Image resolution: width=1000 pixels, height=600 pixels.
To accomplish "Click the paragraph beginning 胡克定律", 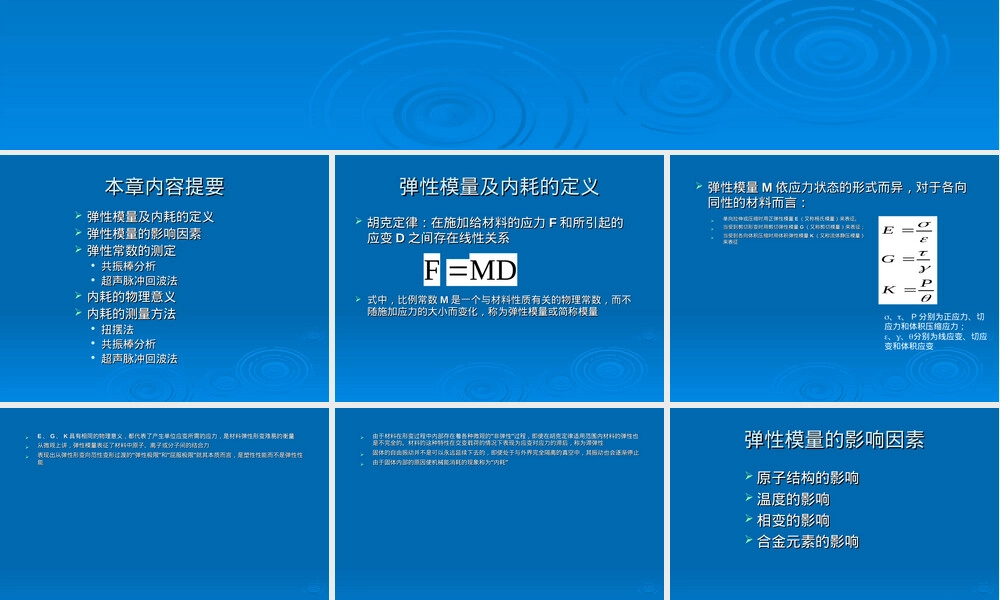I will [x=495, y=230].
